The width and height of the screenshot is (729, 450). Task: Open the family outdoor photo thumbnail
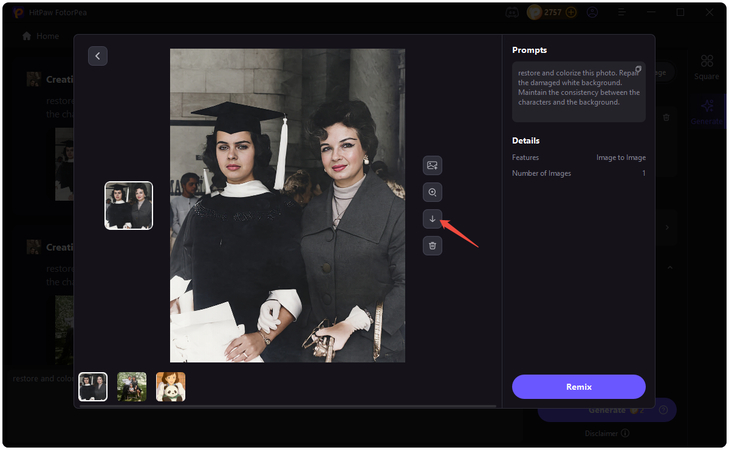pos(132,386)
